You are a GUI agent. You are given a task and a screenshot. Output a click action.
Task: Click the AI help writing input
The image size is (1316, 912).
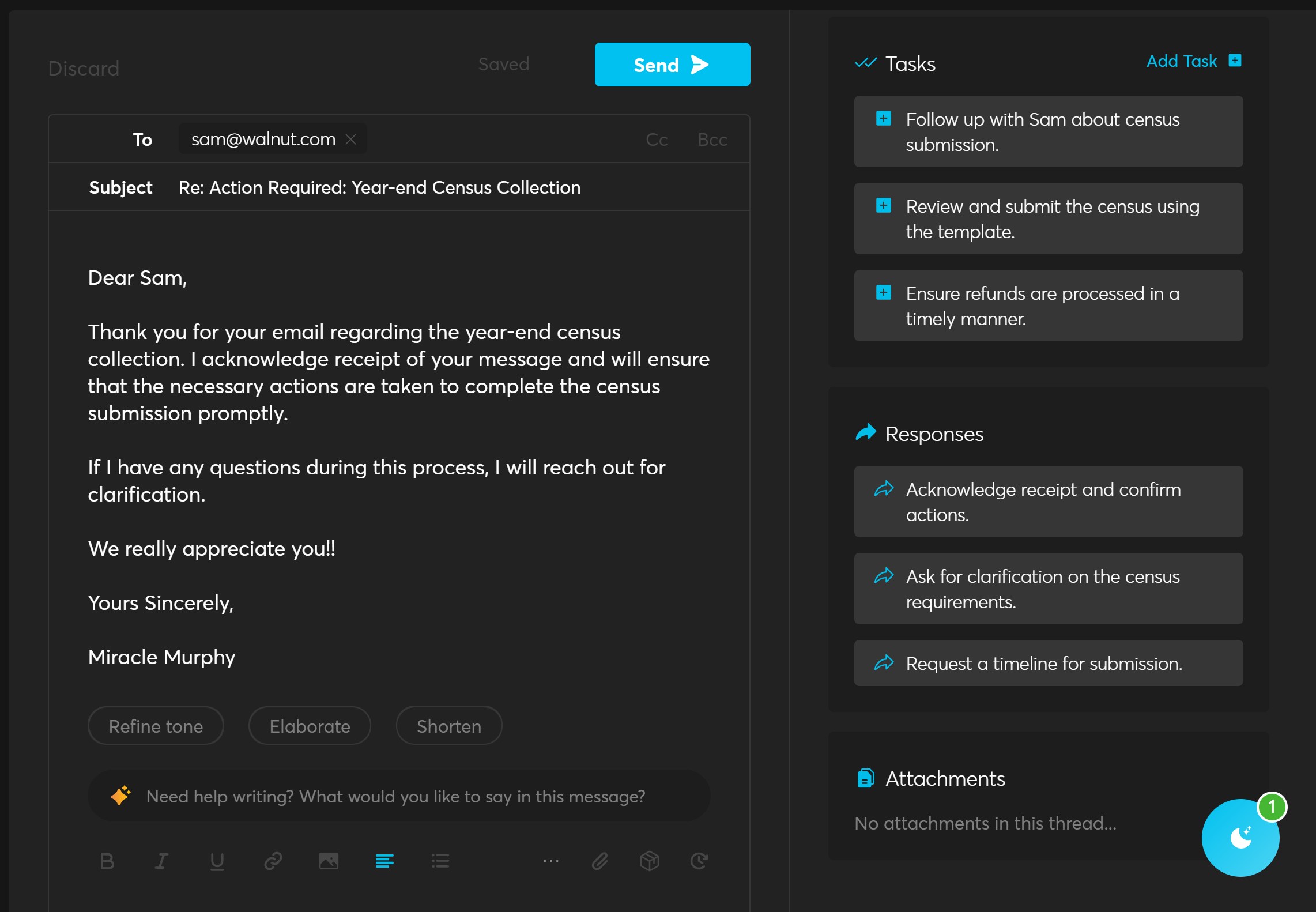coord(395,797)
